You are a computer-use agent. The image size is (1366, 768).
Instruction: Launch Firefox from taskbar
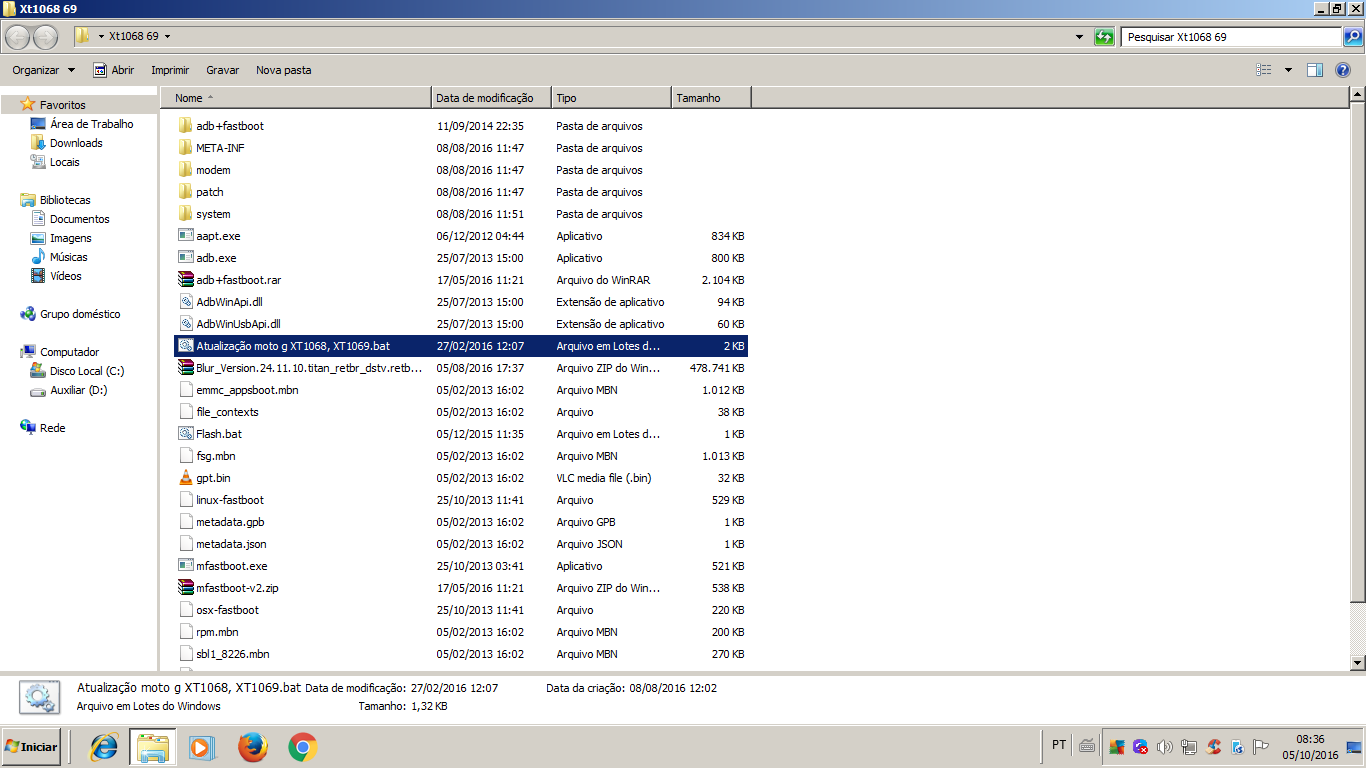click(253, 747)
